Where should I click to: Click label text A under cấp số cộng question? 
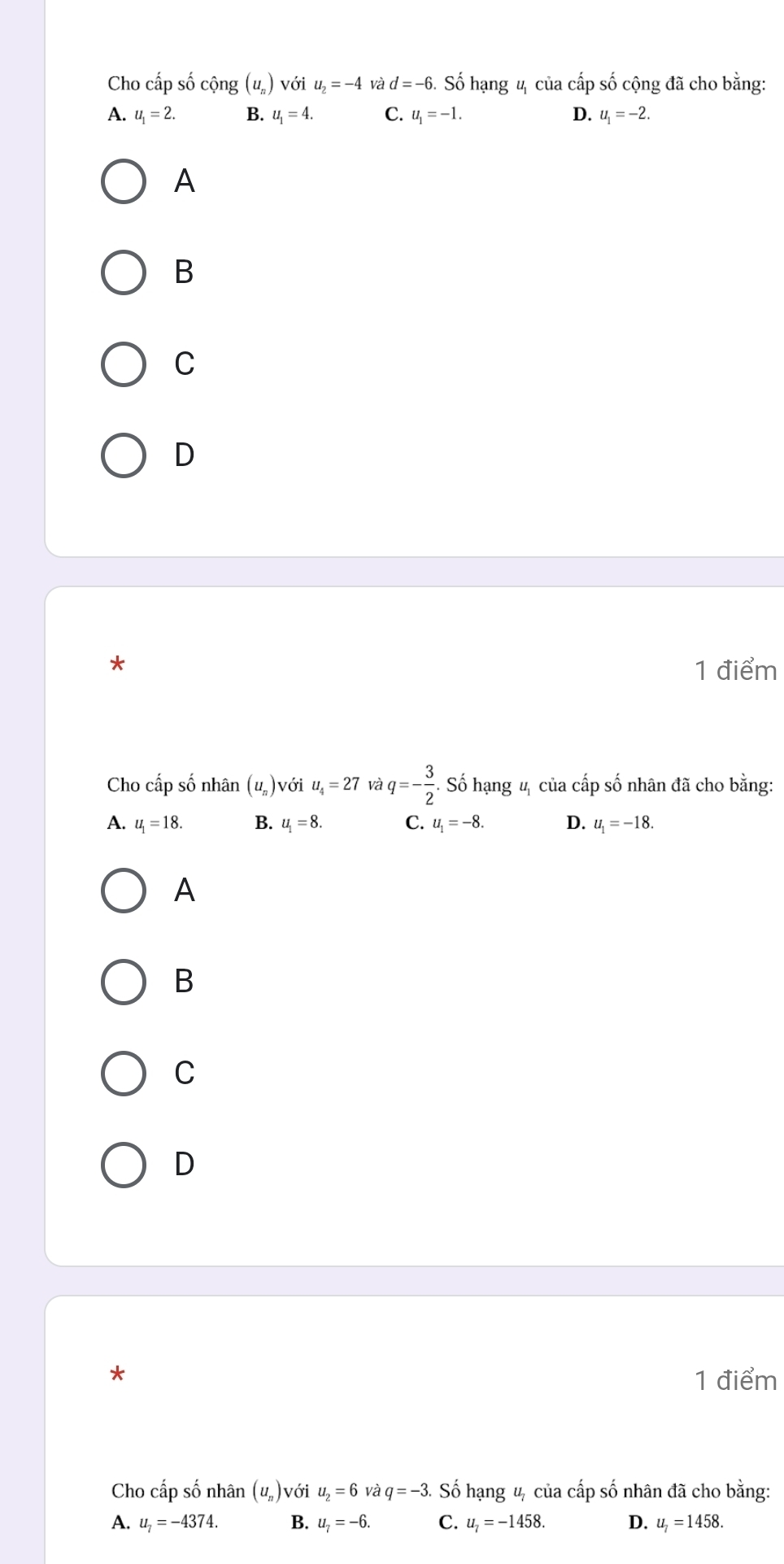(x=185, y=182)
